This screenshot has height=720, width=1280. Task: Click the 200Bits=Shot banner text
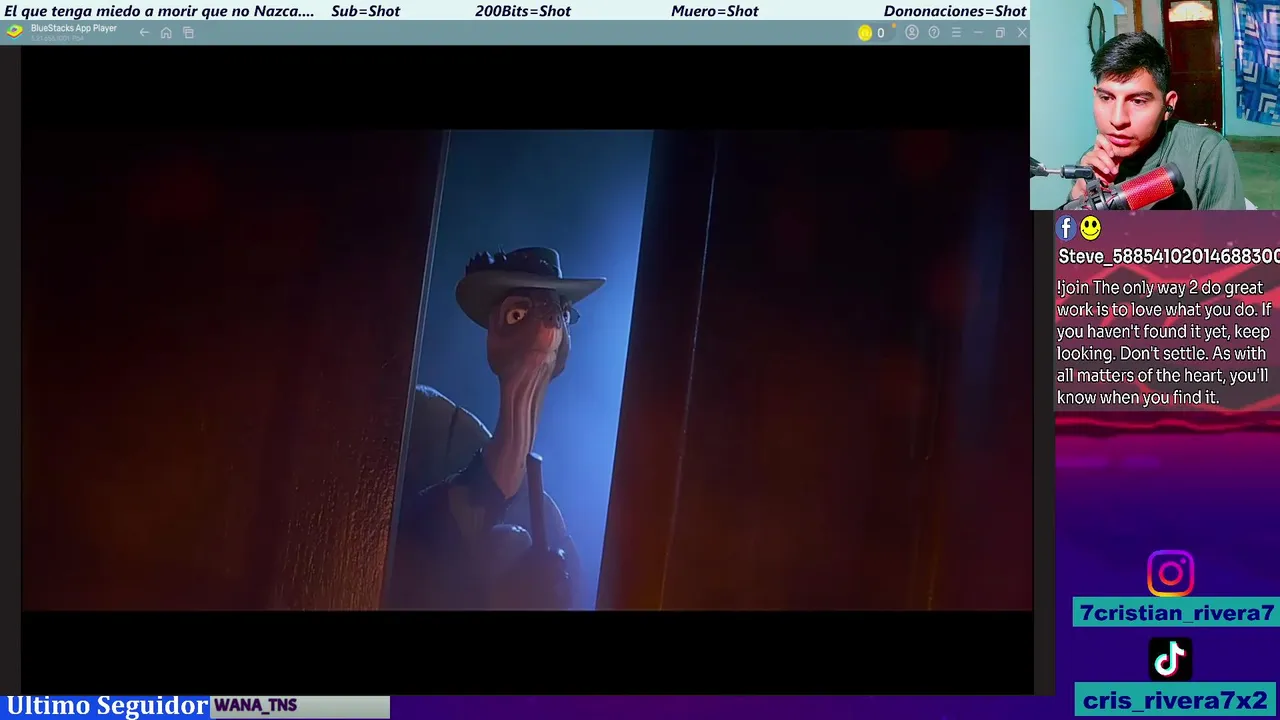click(x=523, y=11)
